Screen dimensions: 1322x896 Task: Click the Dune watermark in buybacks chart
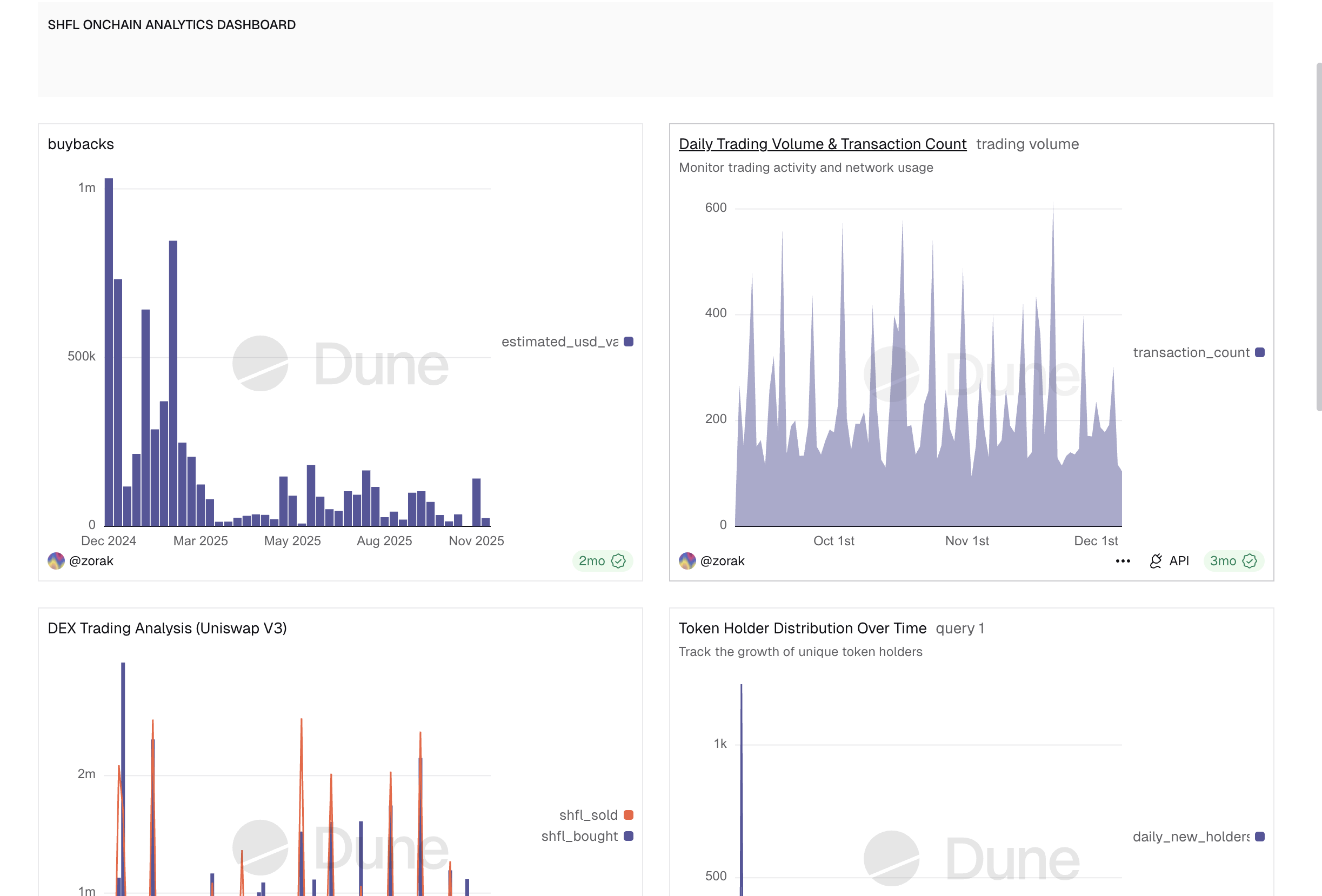(x=340, y=364)
